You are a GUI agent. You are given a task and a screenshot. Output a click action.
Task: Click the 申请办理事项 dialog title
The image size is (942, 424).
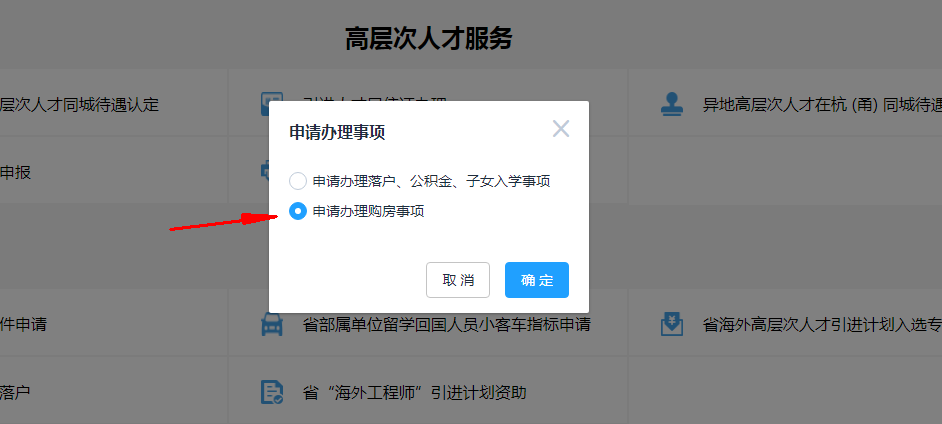[337, 133]
